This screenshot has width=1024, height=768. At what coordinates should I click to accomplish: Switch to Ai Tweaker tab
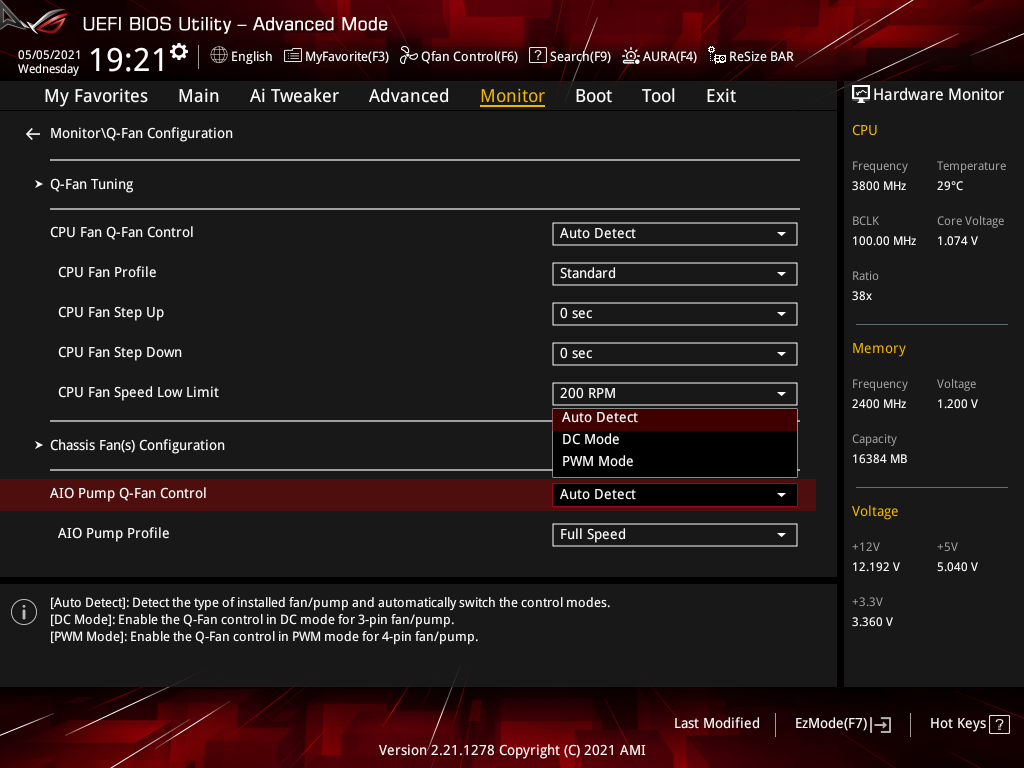click(x=294, y=96)
